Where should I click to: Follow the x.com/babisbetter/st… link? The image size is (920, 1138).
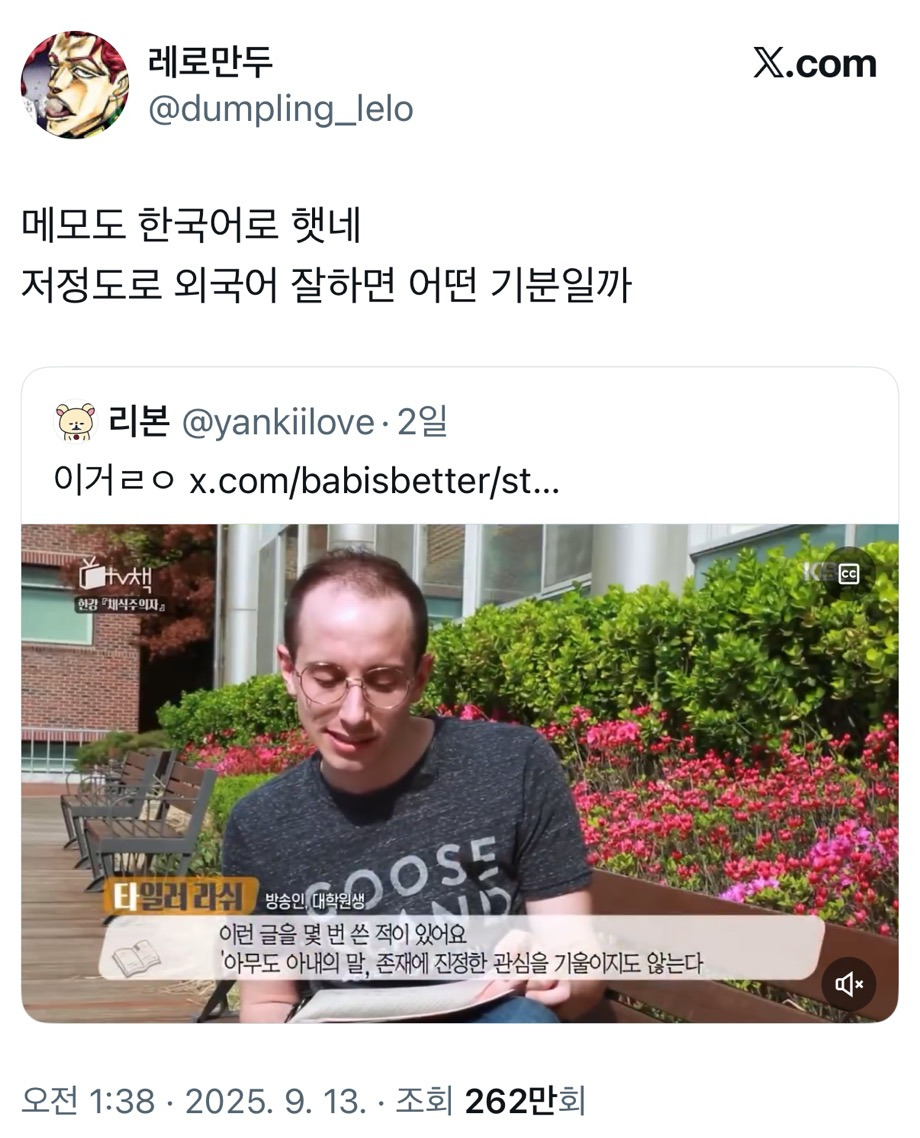[374, 480]
